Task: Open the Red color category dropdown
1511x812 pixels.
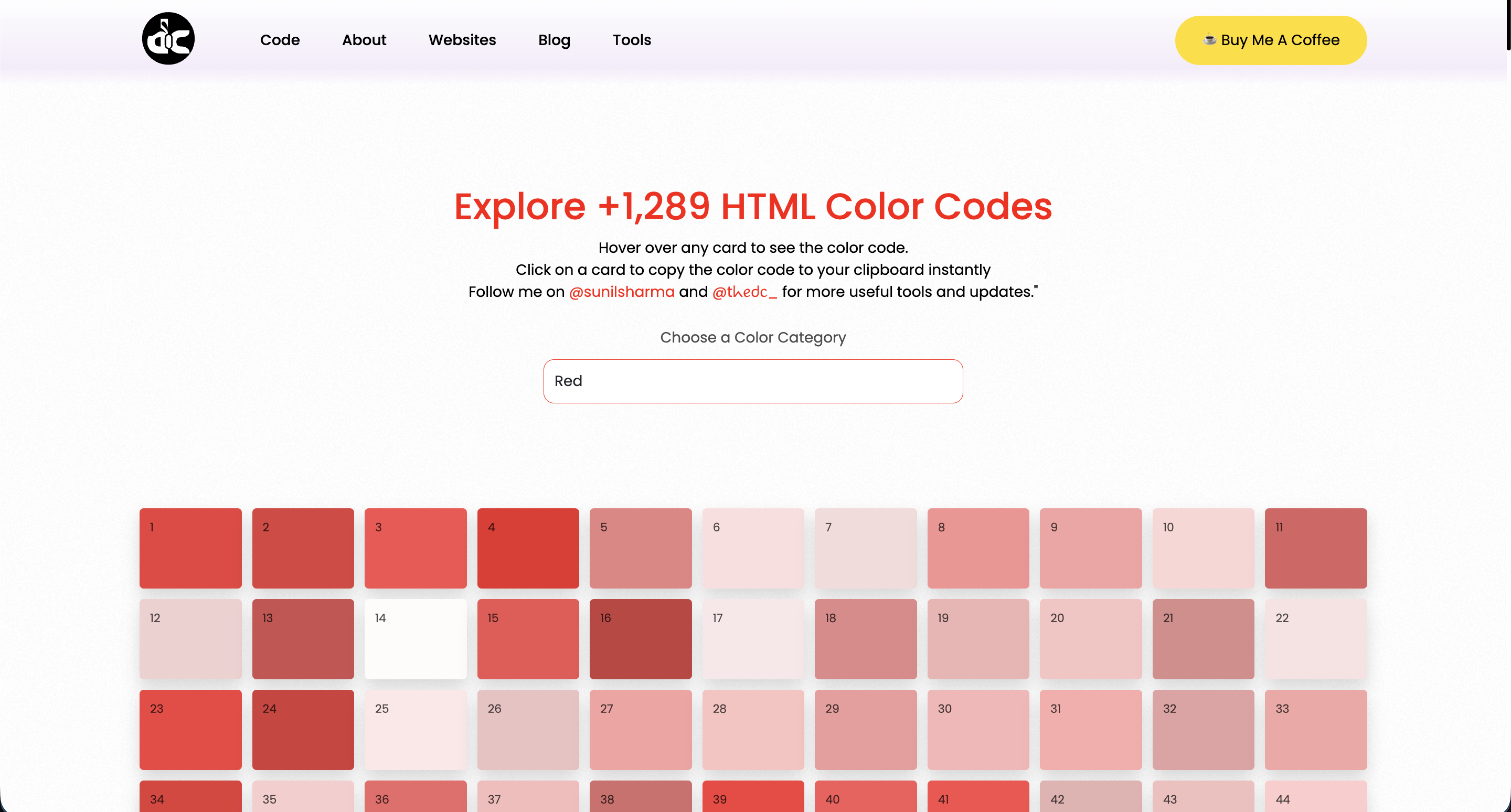Action: 752,381
